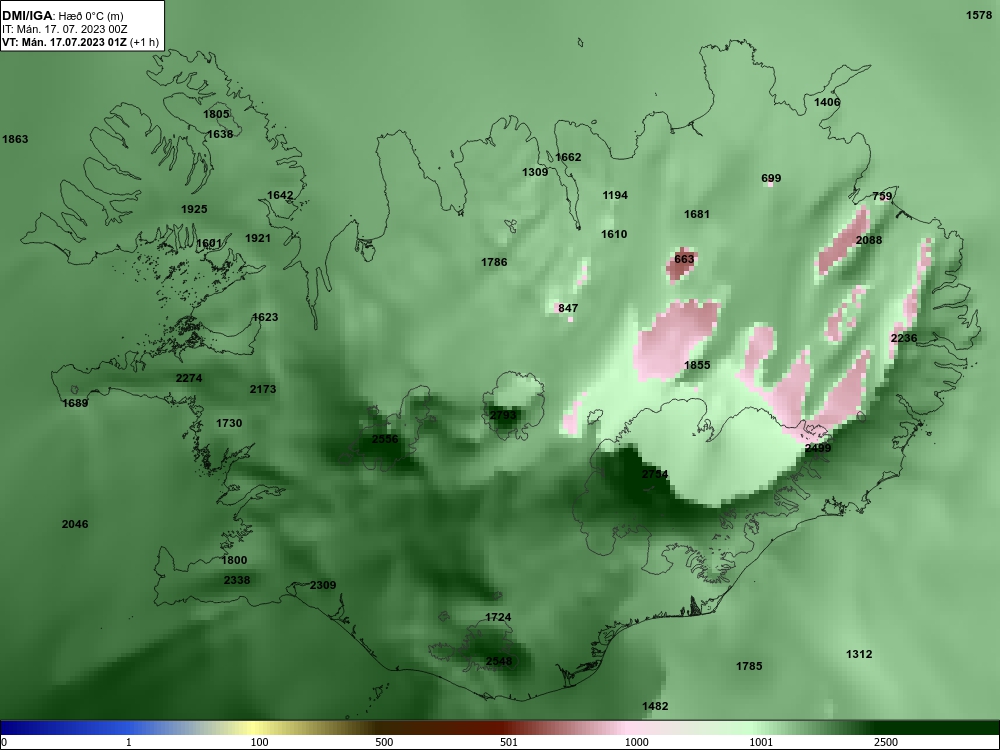
Task: Click the VT valid time line
Action: [x=80, y=43]
